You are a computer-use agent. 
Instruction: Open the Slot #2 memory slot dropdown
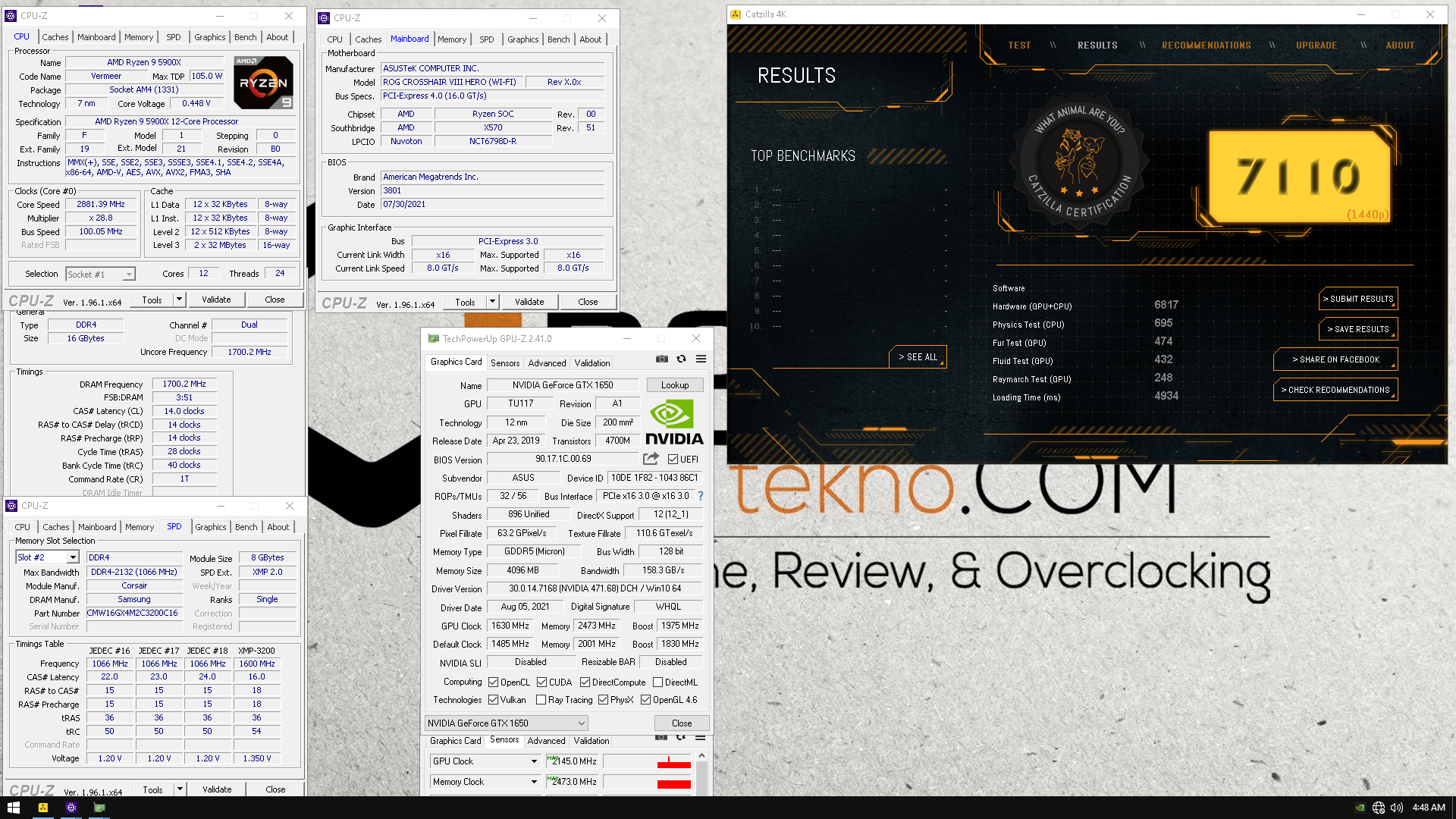(47, 557)
